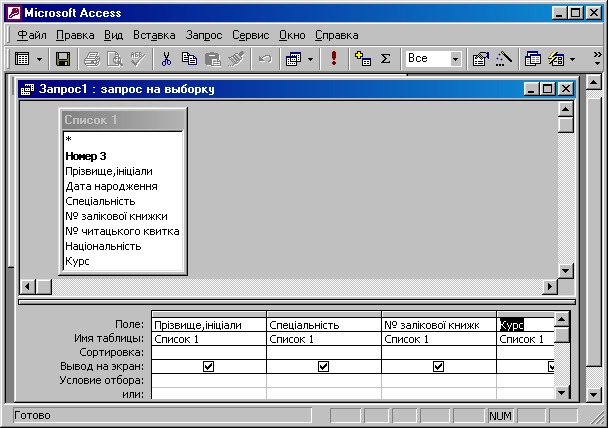Click the table pane scroll-down arrow

point(565,270)
